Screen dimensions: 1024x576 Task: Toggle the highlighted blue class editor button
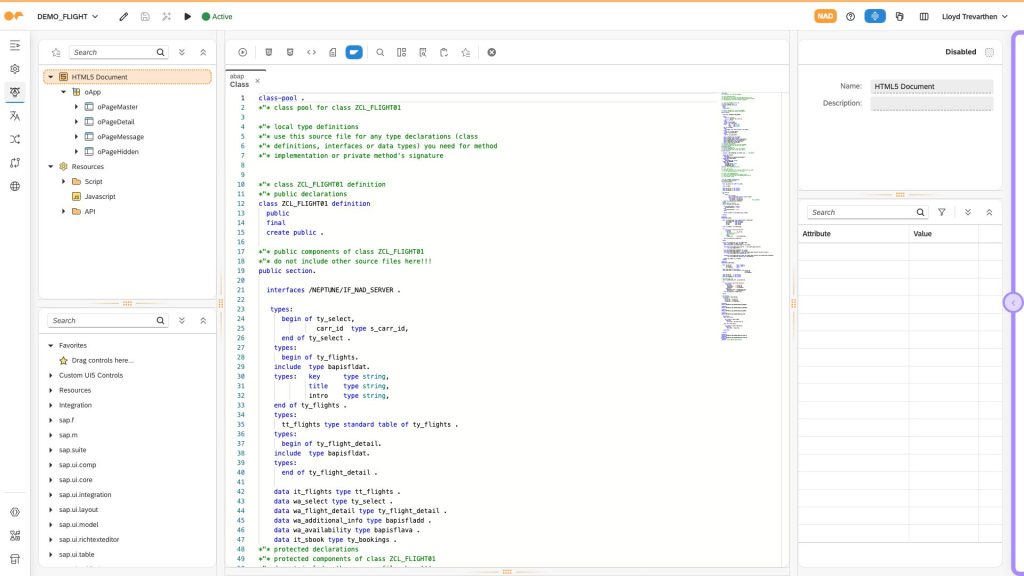pyautogui.click(x=354, y=52)
